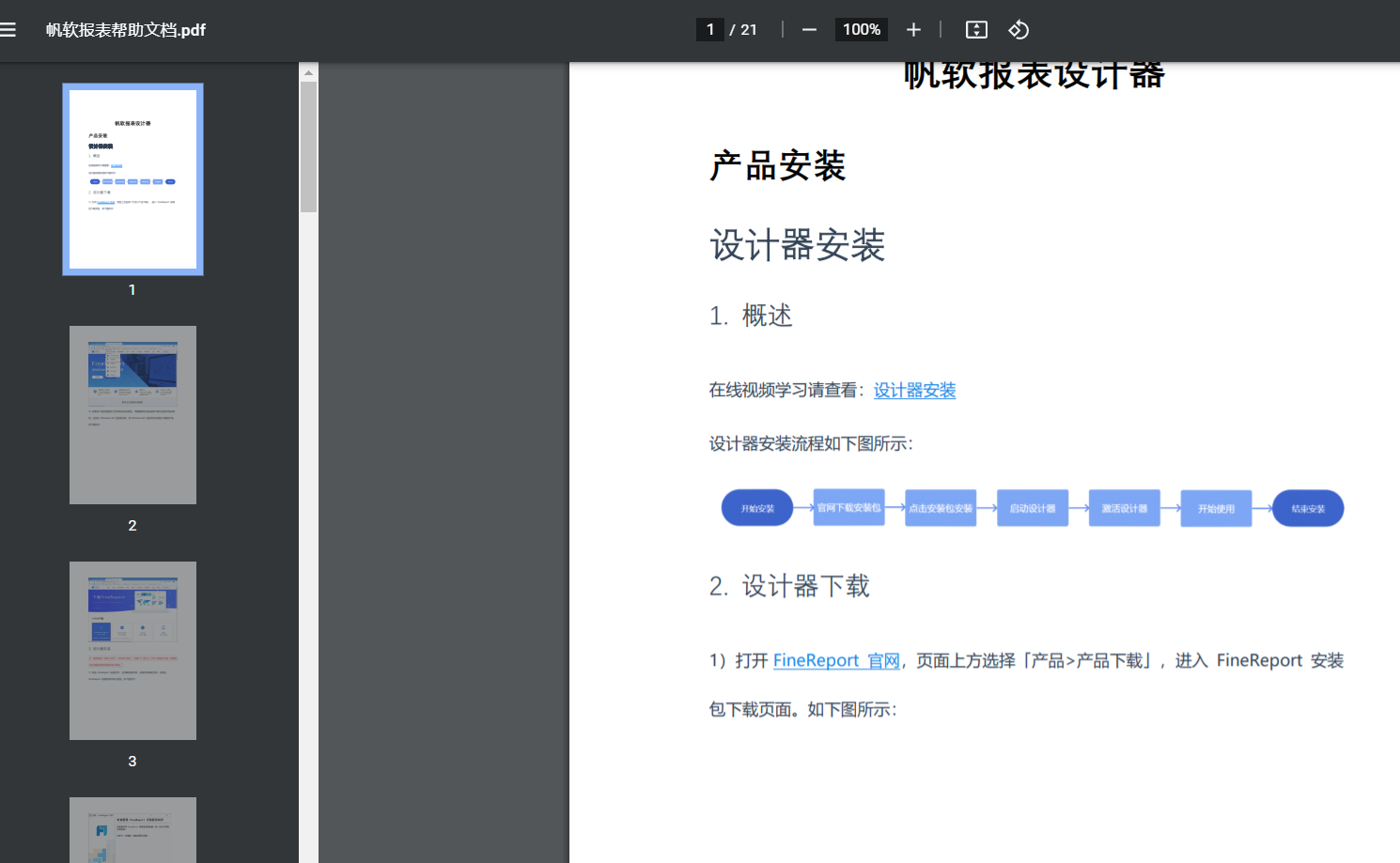Select the page 2 thumbnail
This screenshot has width=1400, height=863.
click(132, 415)
